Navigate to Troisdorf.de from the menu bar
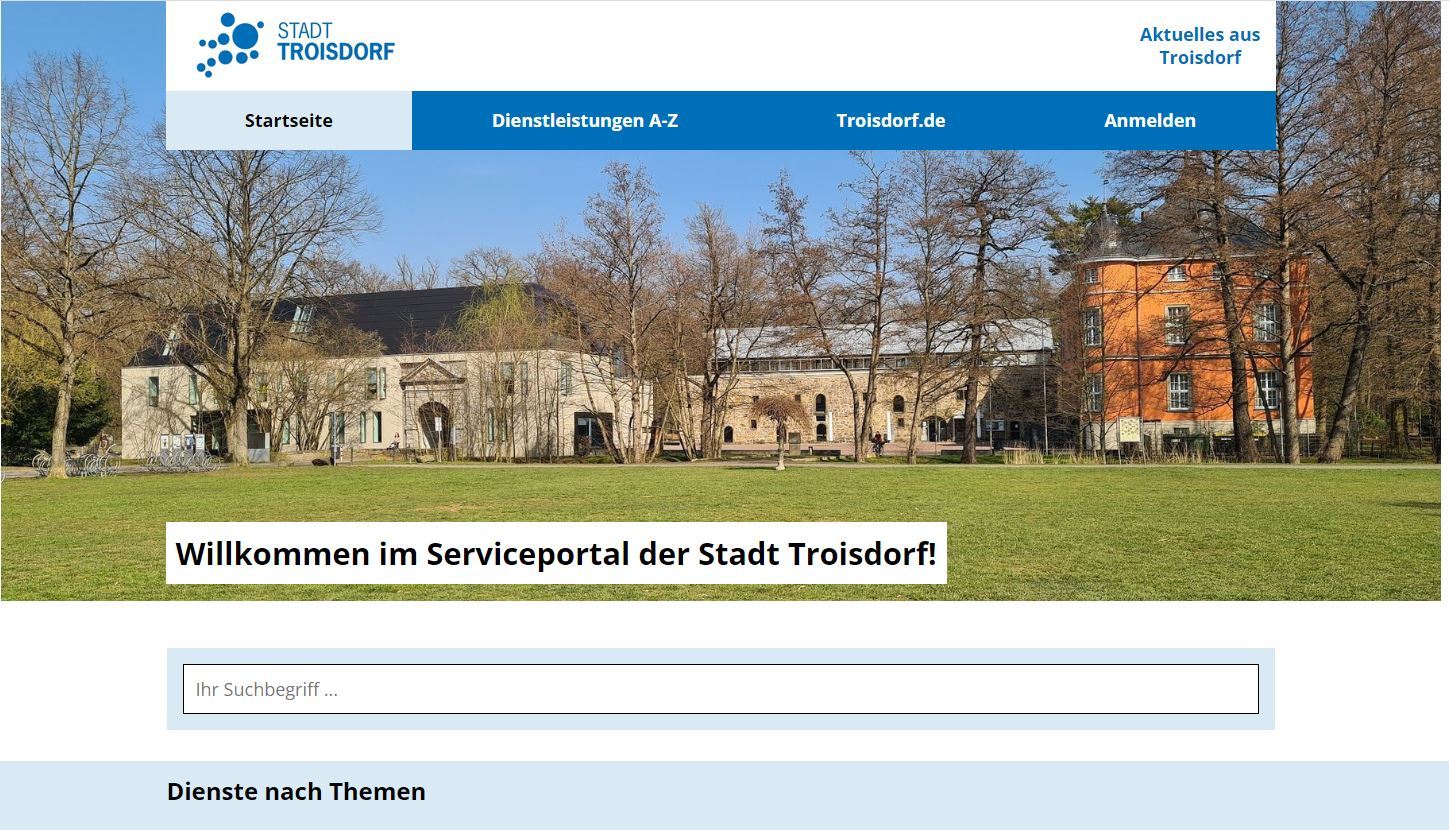This screenshot has height=830, width=1449. pos(890,120)
